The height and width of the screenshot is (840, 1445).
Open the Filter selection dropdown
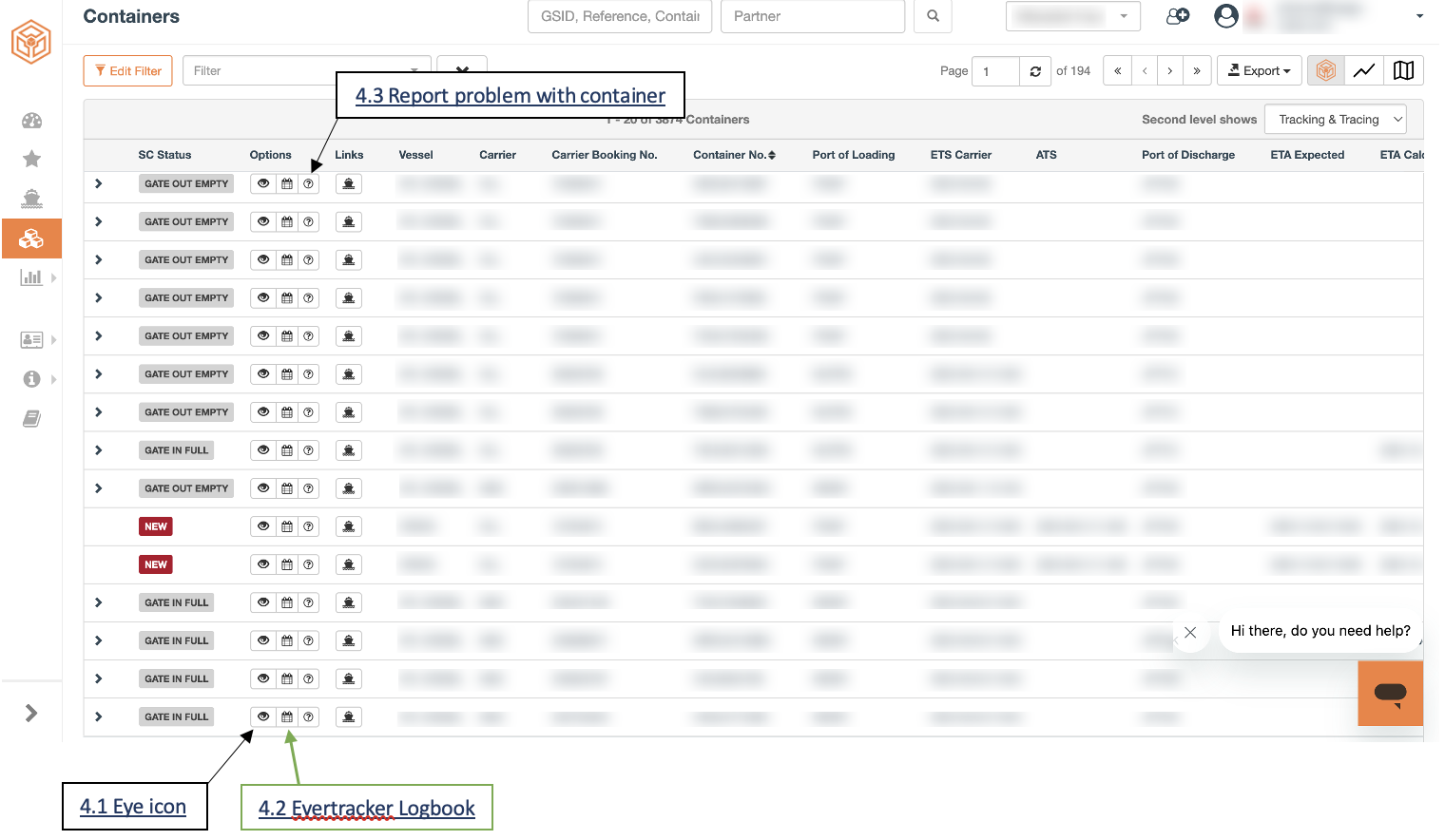pyautogui.click(x=306, y=71)
